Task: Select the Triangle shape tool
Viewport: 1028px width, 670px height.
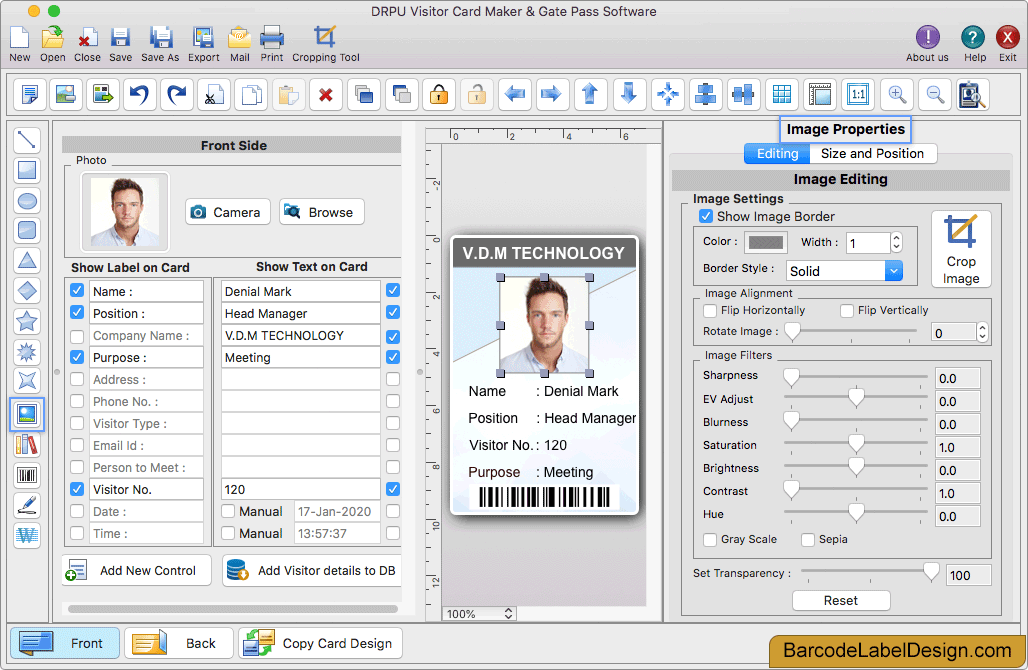Action: pyautogui.click(x=27, y=260)
